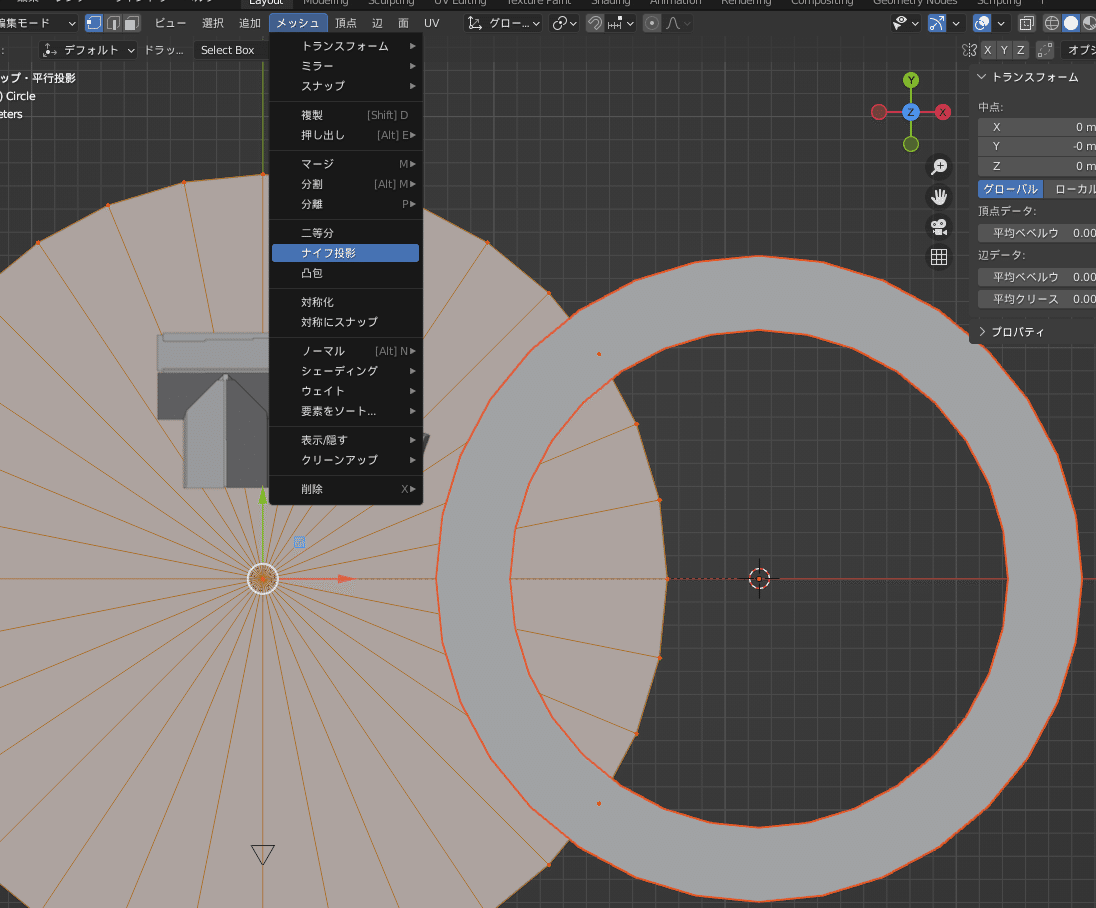The height and width of the screenshot is (908, 1096).
Task: Choose 複製 from mesh menu
Action: point(346,115)
